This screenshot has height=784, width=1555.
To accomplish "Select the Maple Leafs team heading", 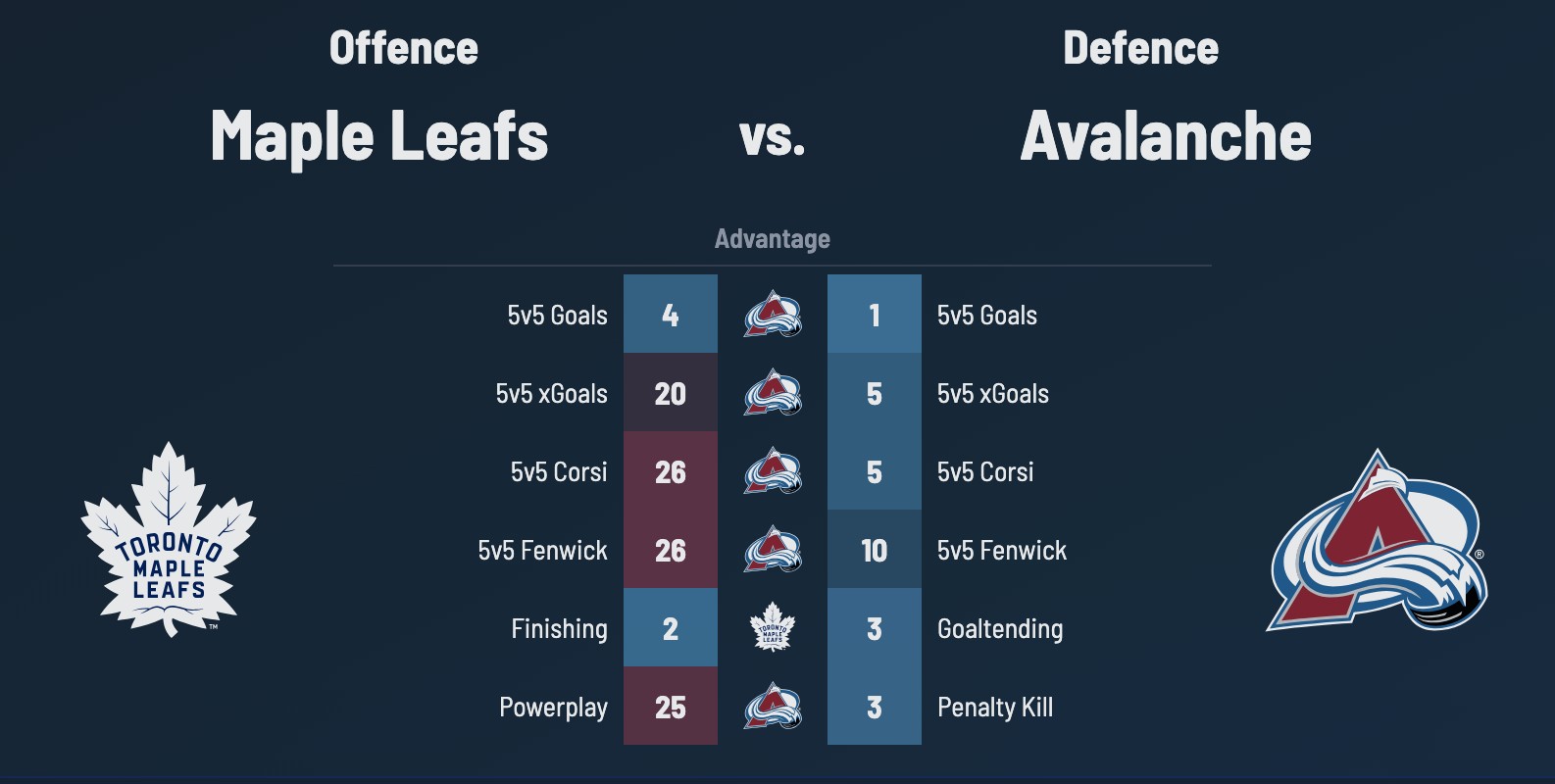I will (x=379, y=135).
